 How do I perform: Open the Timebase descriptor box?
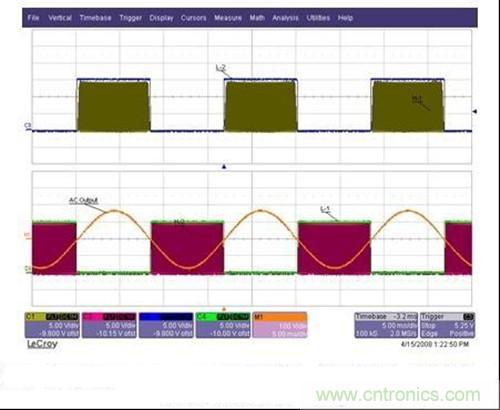pyautogui.click(x=386, y=325)
